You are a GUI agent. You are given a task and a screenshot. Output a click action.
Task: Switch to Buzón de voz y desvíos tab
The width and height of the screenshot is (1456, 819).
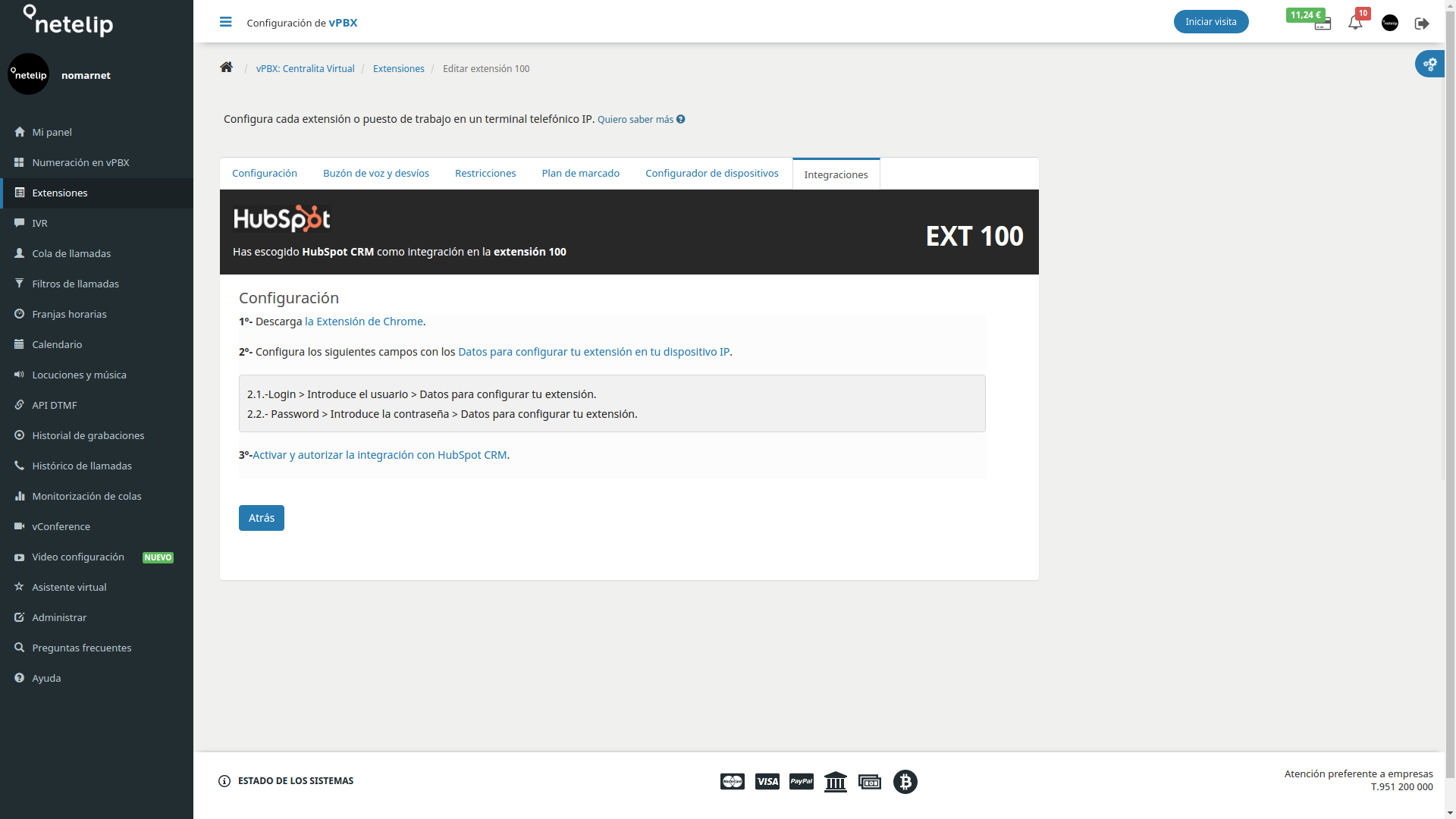pos(376,174)
